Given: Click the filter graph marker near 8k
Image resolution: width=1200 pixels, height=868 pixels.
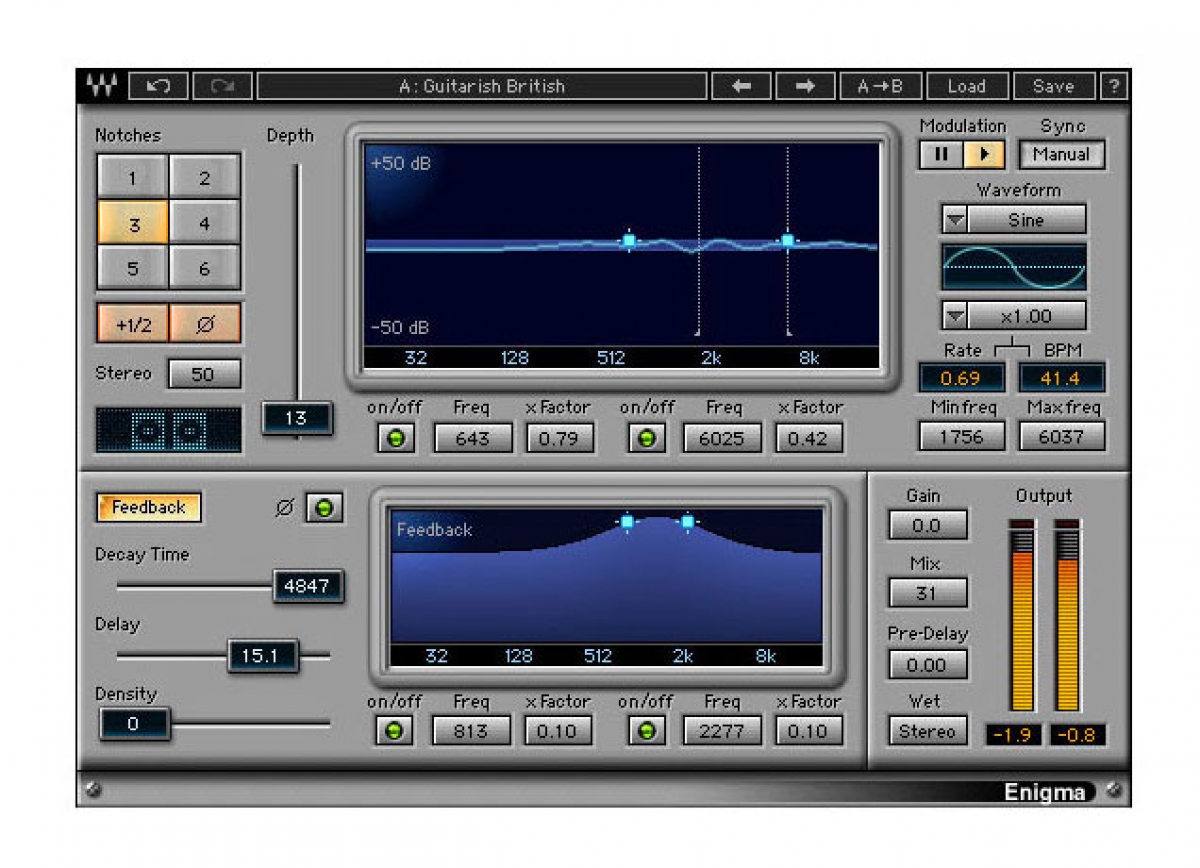Looking at the screenshot, I should point(788,240).
